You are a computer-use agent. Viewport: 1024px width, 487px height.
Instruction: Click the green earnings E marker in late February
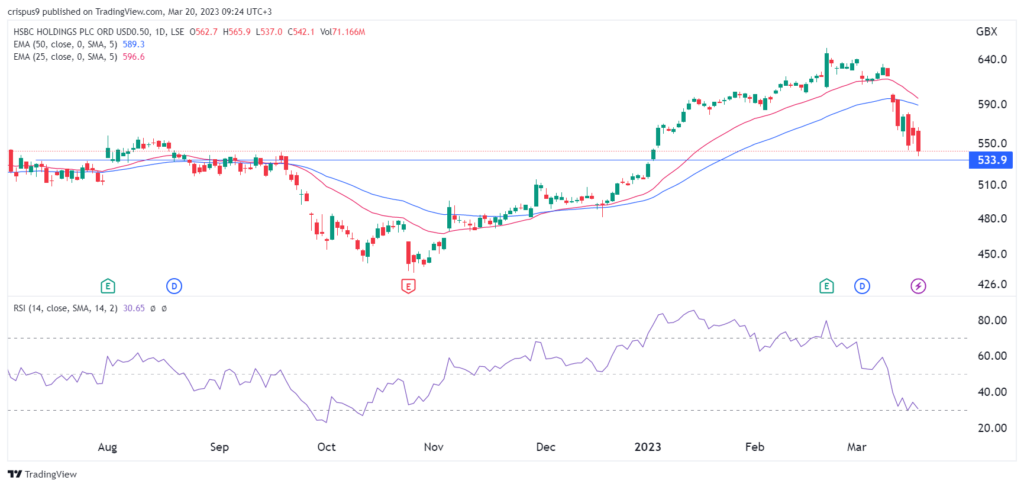(827, 285)
